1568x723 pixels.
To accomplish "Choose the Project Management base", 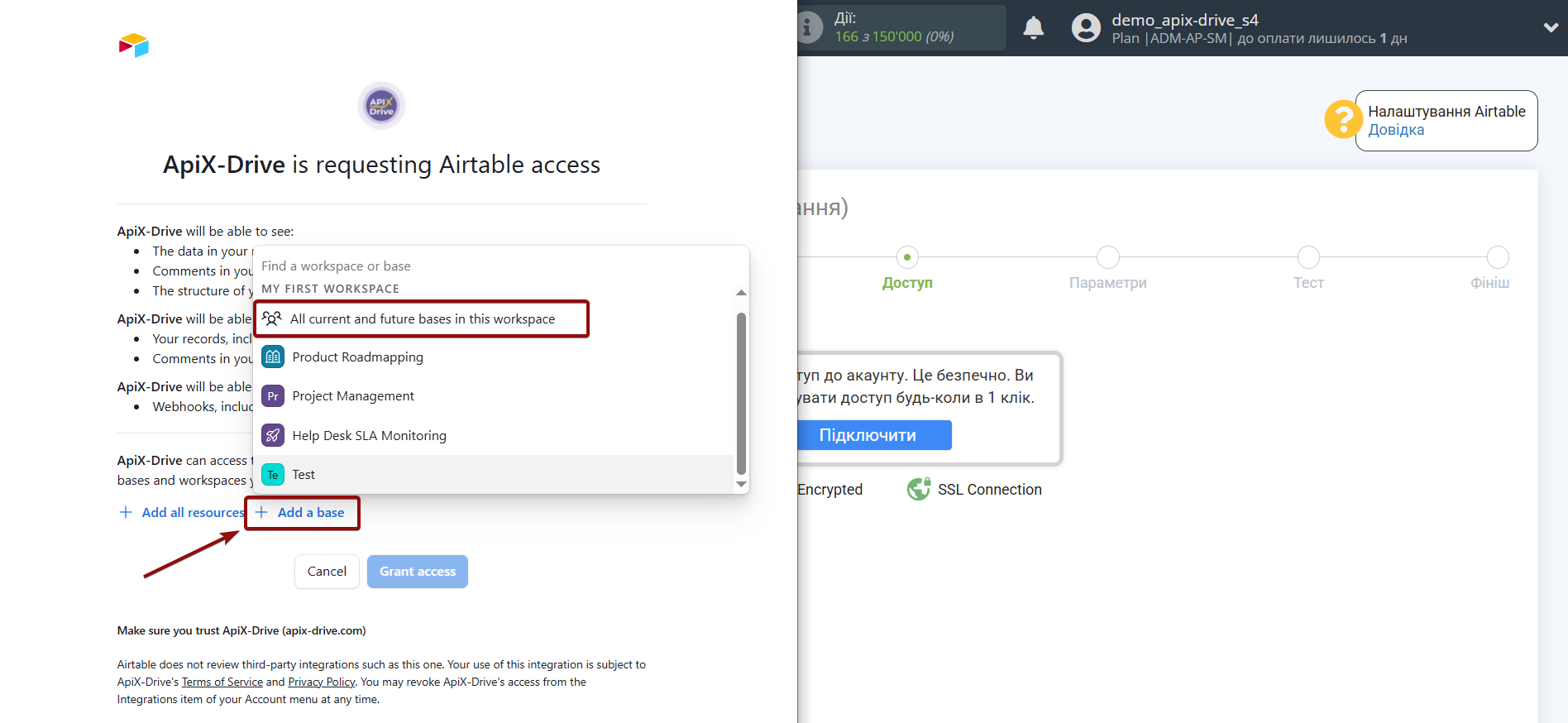I will (x=494, y=396).
